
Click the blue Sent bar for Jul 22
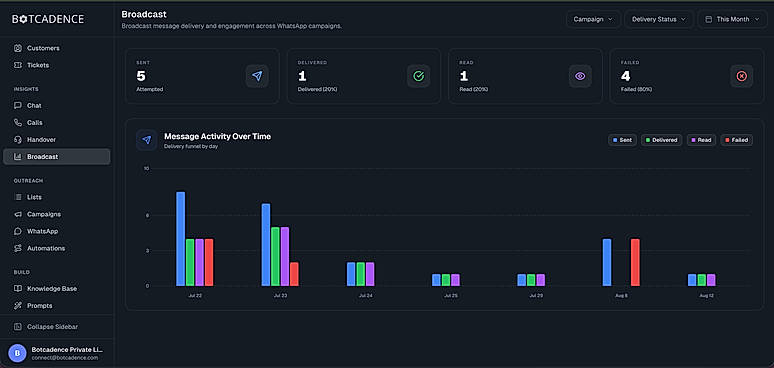coord(181,239)
